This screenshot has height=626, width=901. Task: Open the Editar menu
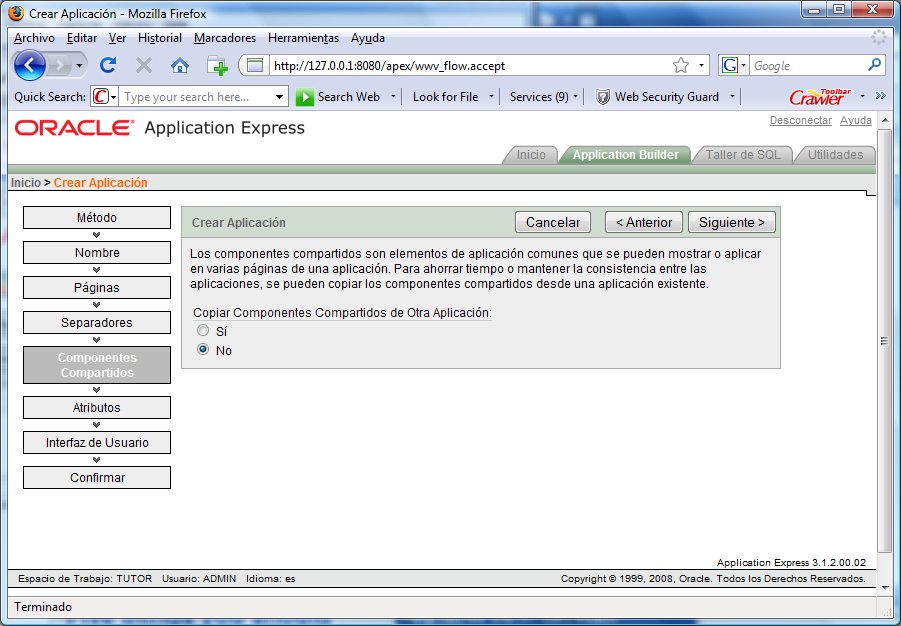pos(82,38)
